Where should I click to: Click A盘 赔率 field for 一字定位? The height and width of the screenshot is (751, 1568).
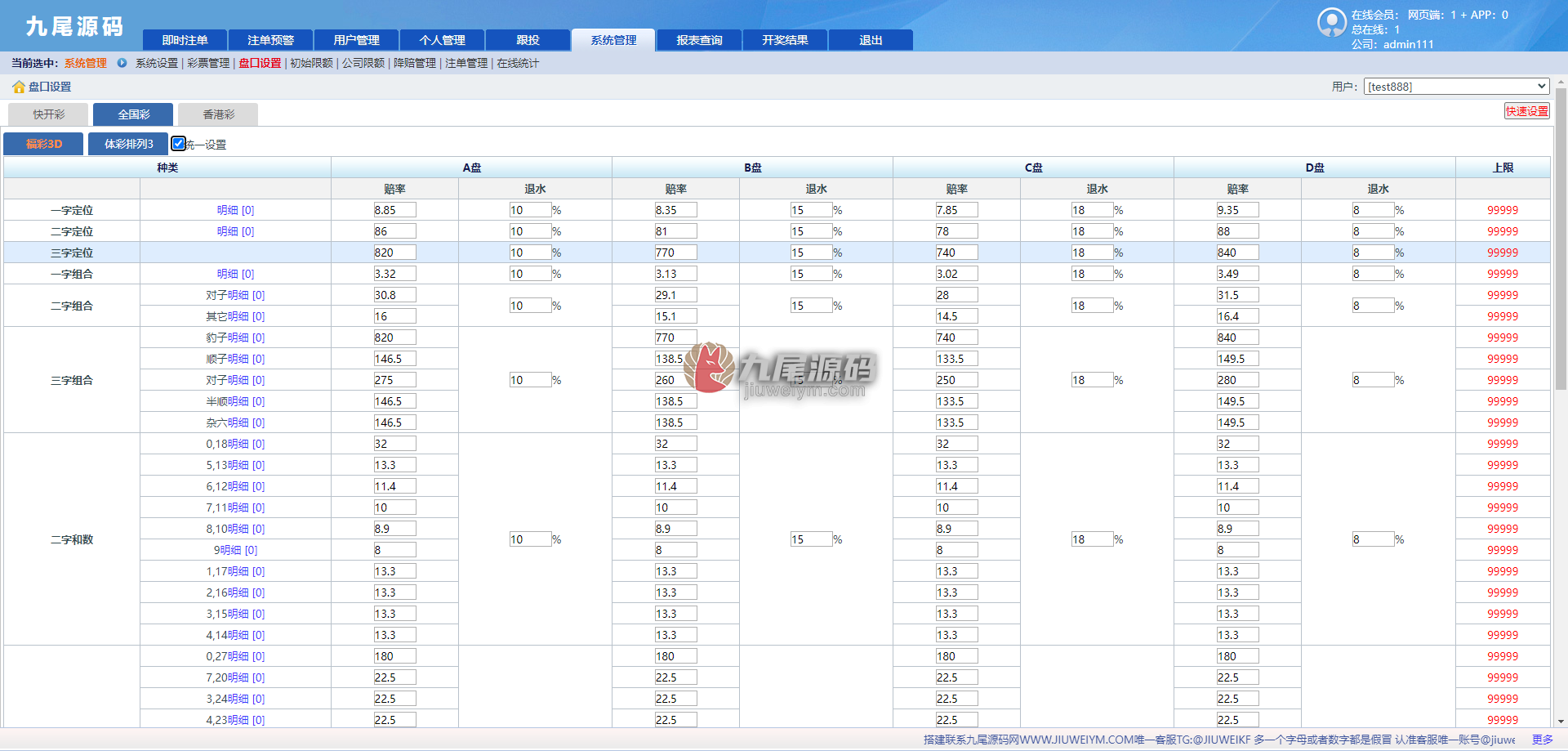394,210
